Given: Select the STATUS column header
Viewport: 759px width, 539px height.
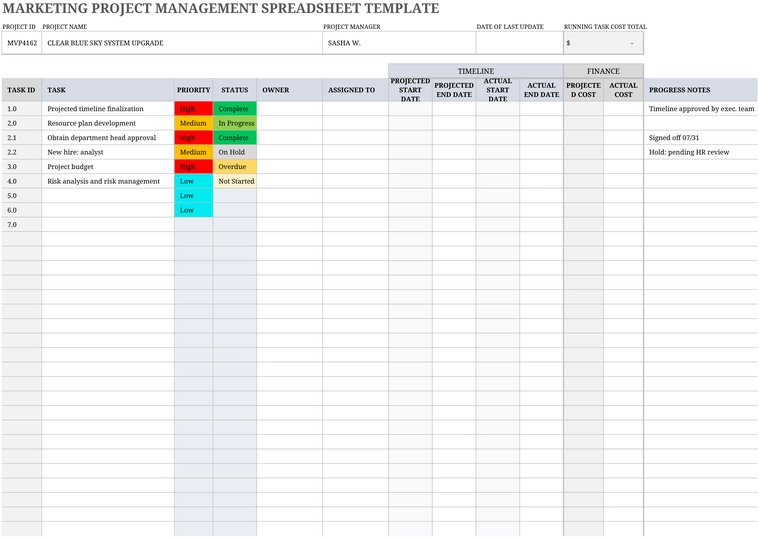Looking at the screenshot, I should (x=235, y=90).
